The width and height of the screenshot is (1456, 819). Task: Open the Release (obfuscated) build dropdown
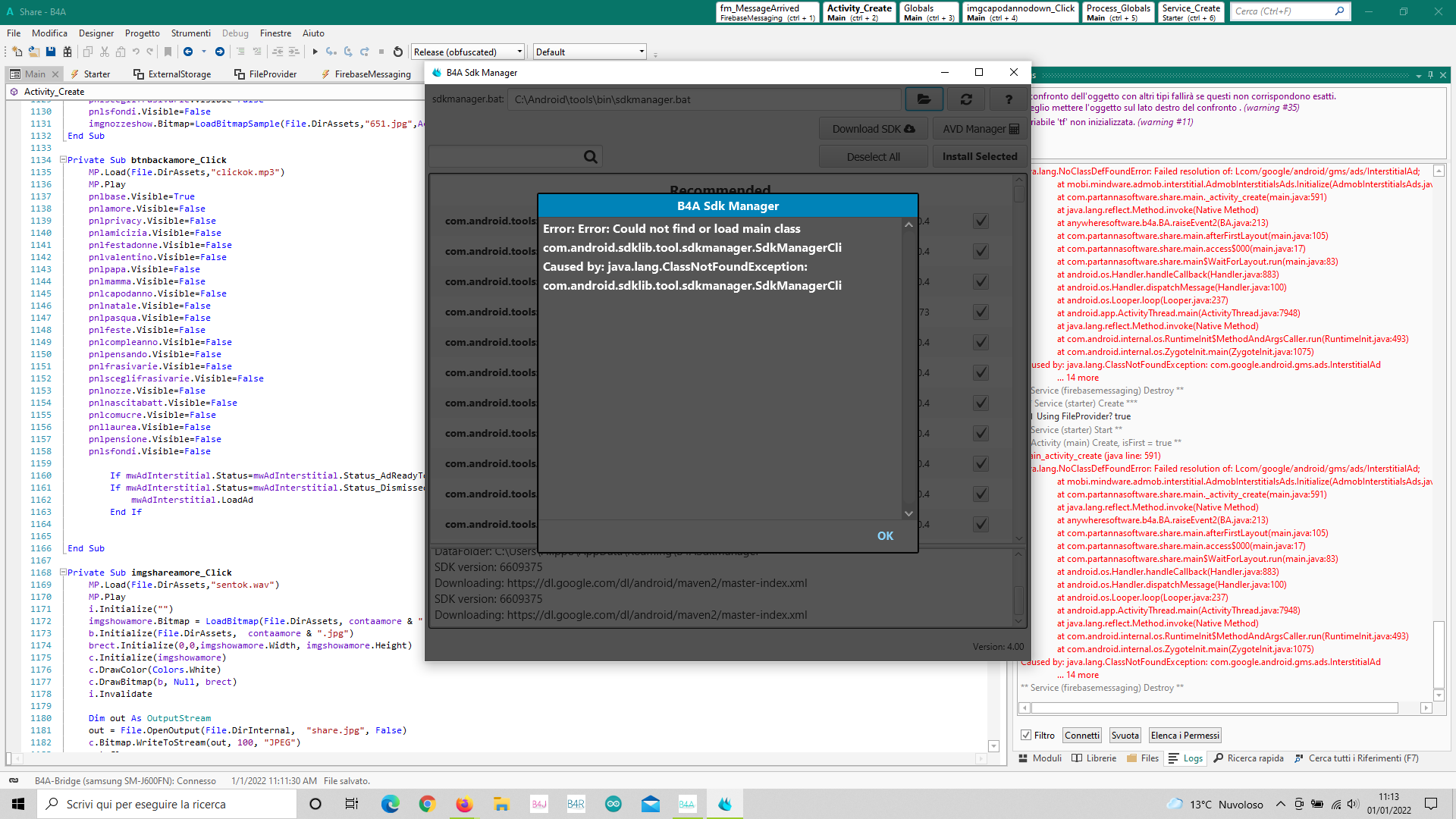(519, 52)
